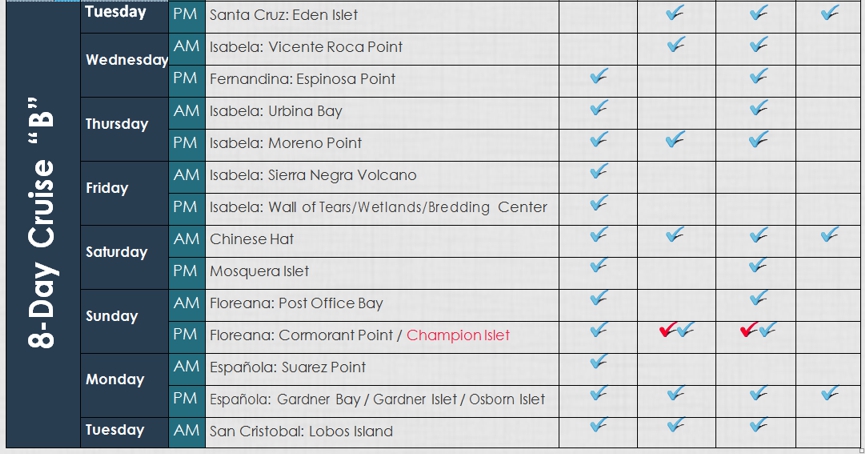Screen dimensions: 865x454
Task: Select the red Champion Islet text
Action: tap(458, 335)
